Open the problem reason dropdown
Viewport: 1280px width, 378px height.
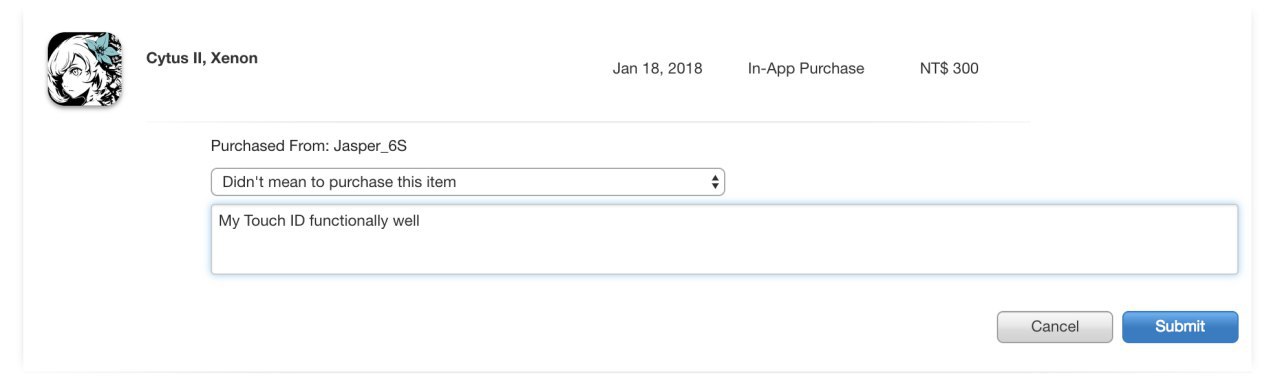pos(467,182)
